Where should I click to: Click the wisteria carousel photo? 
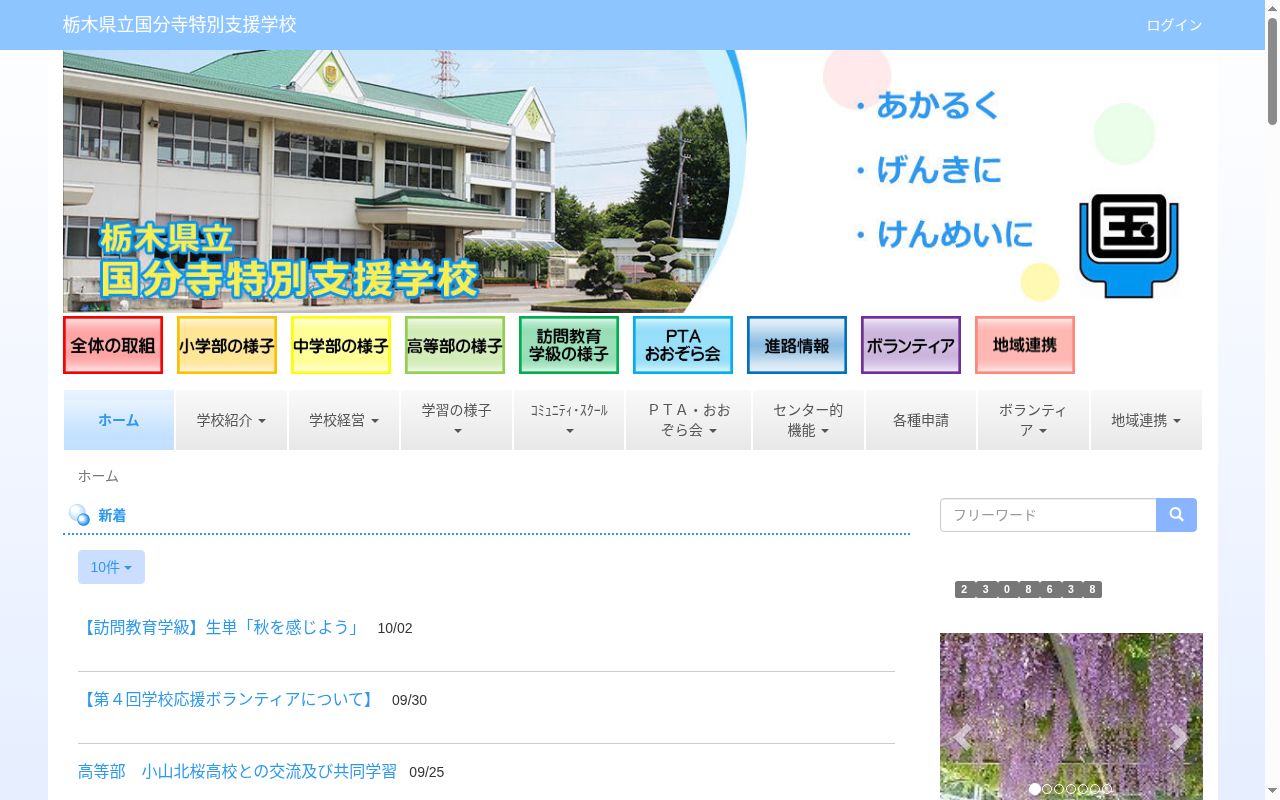[1071, 716]
